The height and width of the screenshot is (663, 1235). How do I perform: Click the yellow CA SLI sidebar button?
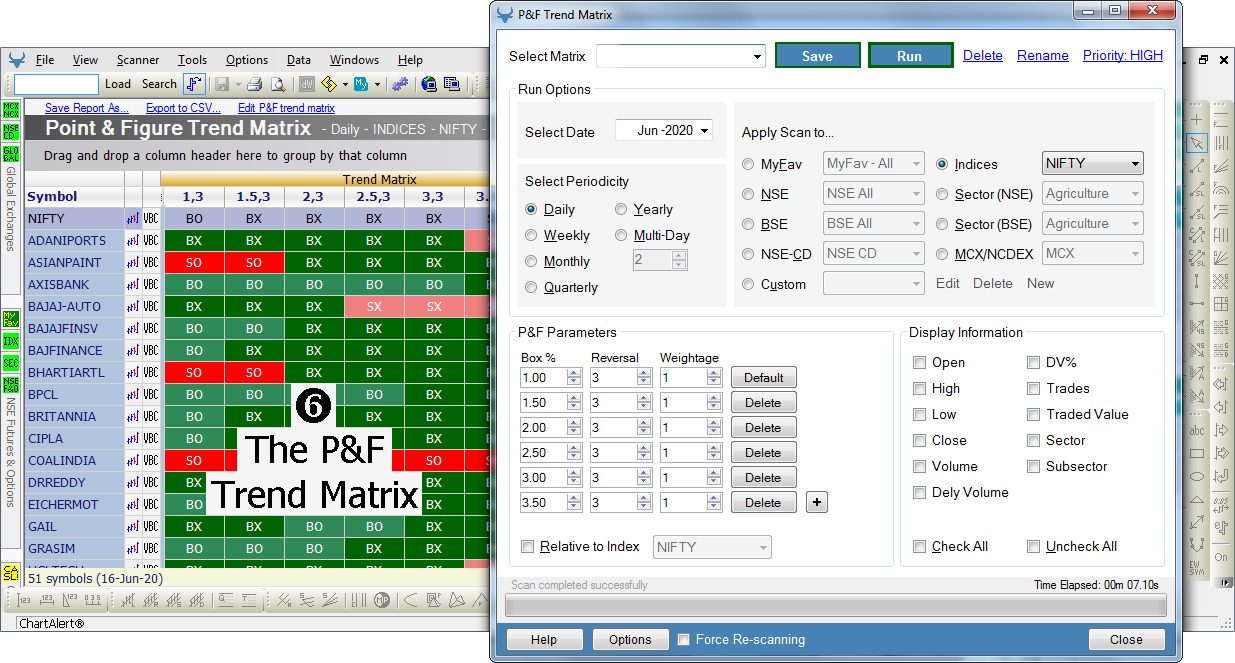tap(11, 573)
